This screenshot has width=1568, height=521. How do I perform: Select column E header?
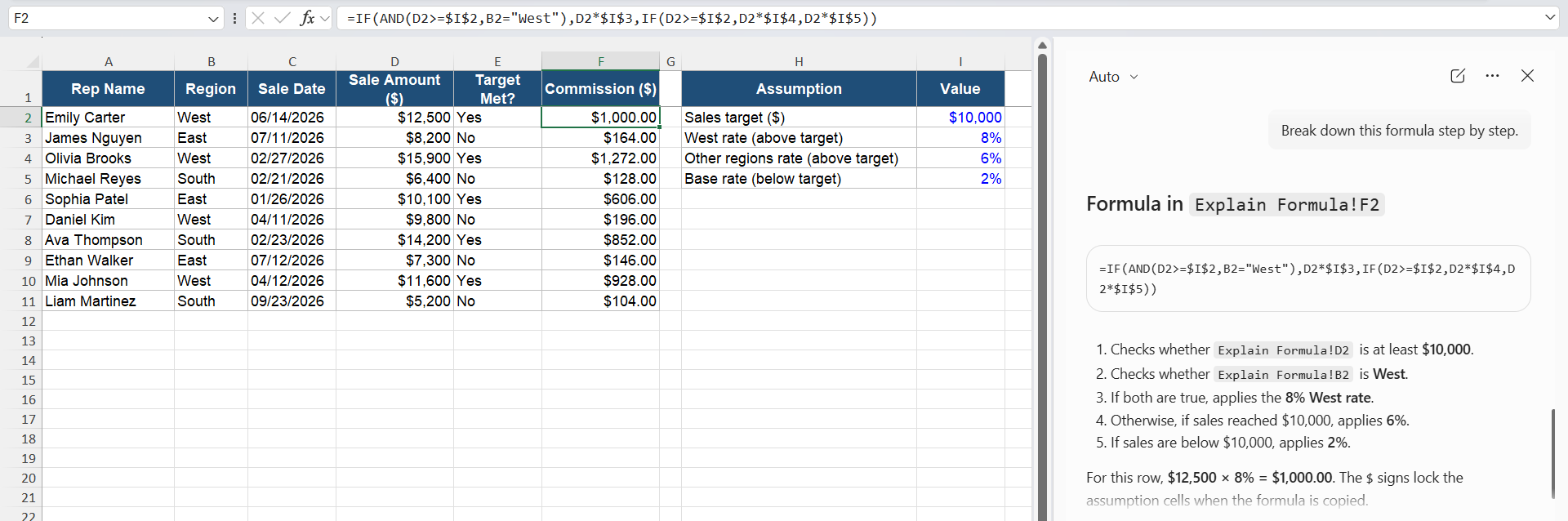pos(497,61)
